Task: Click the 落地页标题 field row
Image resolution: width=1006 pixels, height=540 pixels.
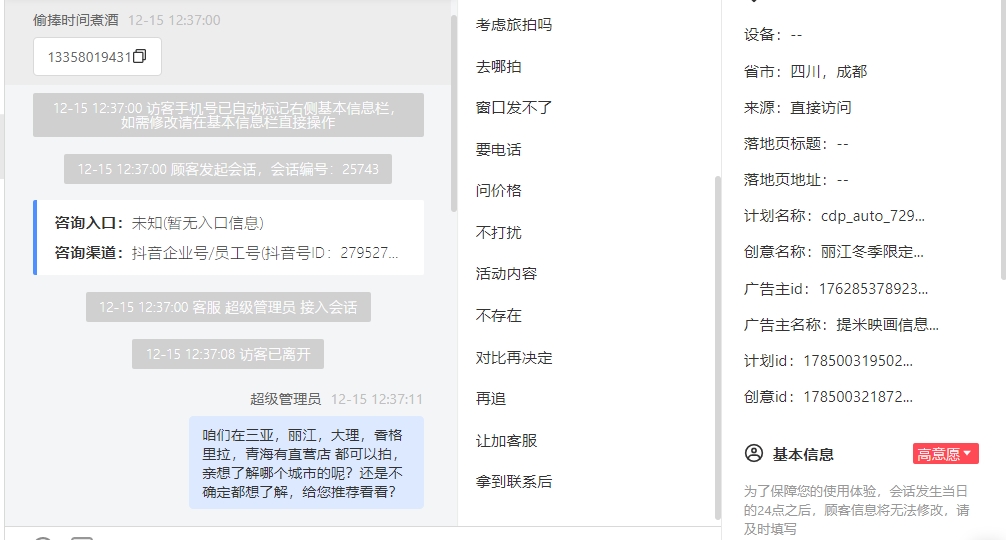Action: [796, 144]
